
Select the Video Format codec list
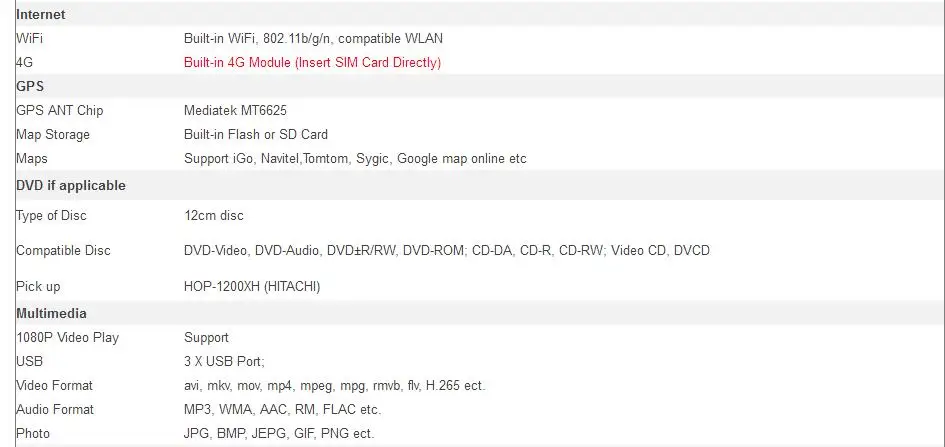pos(334,386)
